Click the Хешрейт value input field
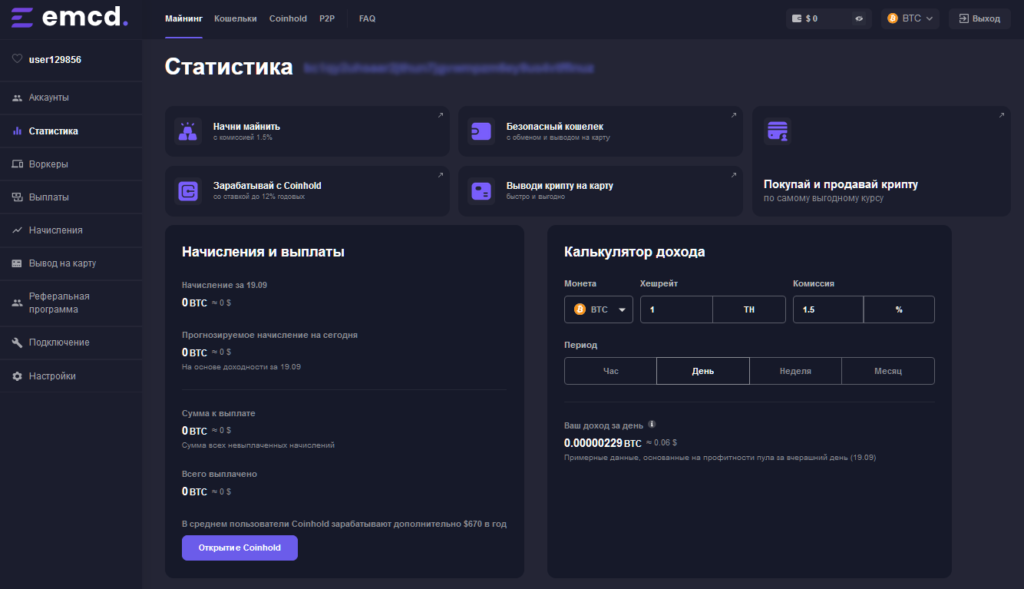This screenshot has width=1024, height=589. [676, 310]
